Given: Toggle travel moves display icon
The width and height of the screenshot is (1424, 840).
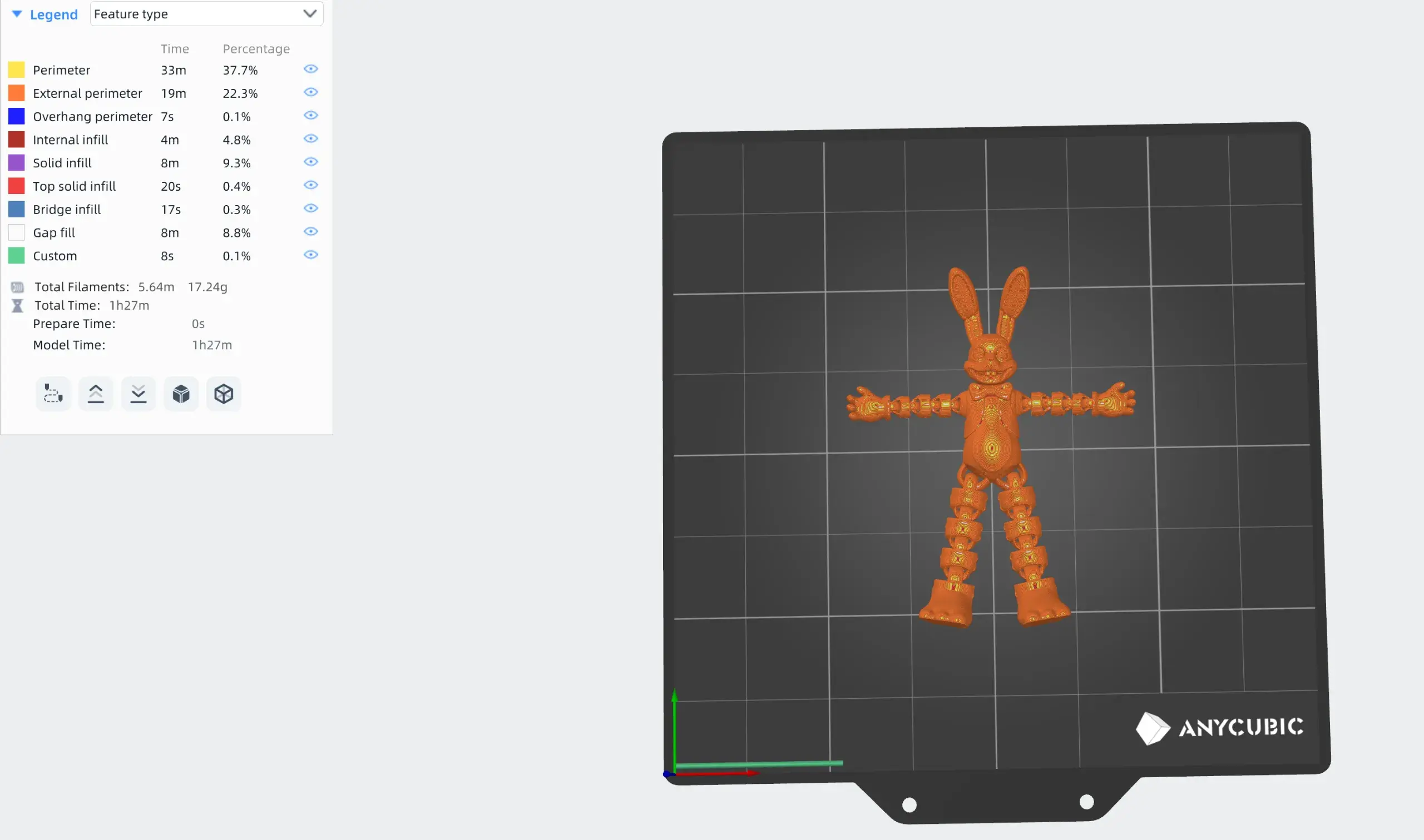Looking at the screenshot, I should point(53,394).
